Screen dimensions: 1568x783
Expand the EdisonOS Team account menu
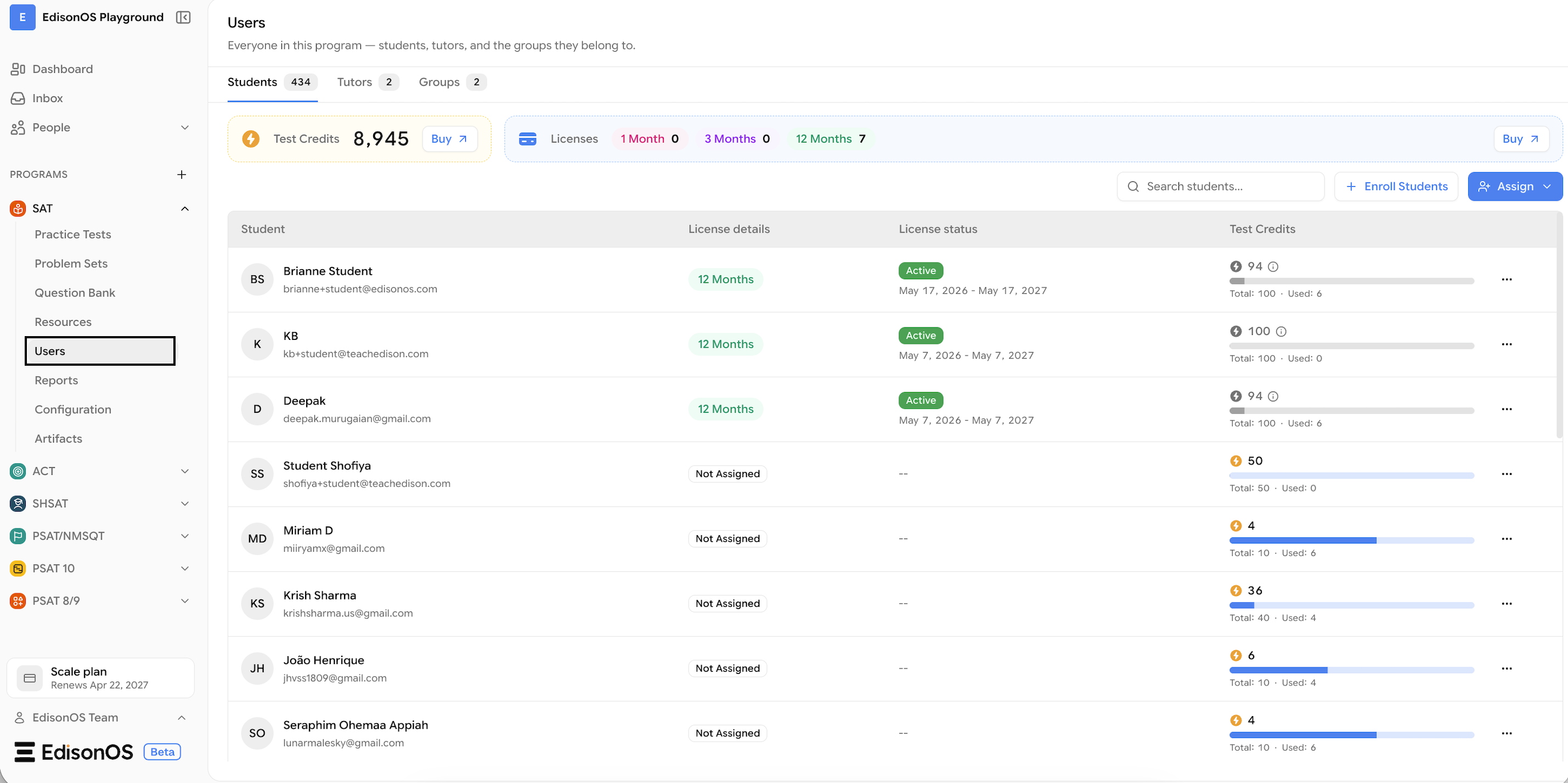(x=182, y=718)
